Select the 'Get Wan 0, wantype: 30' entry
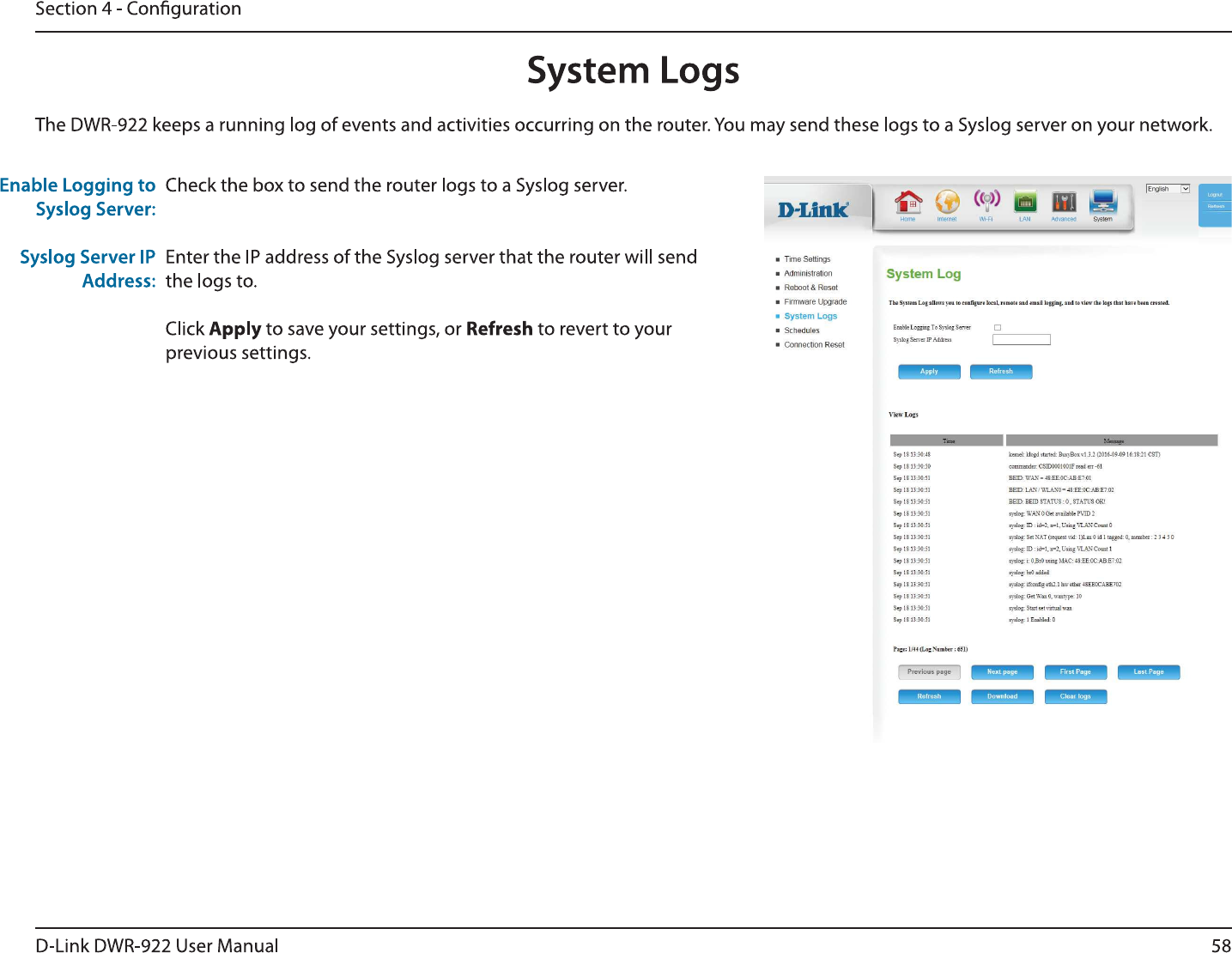 coord(1045,596)
